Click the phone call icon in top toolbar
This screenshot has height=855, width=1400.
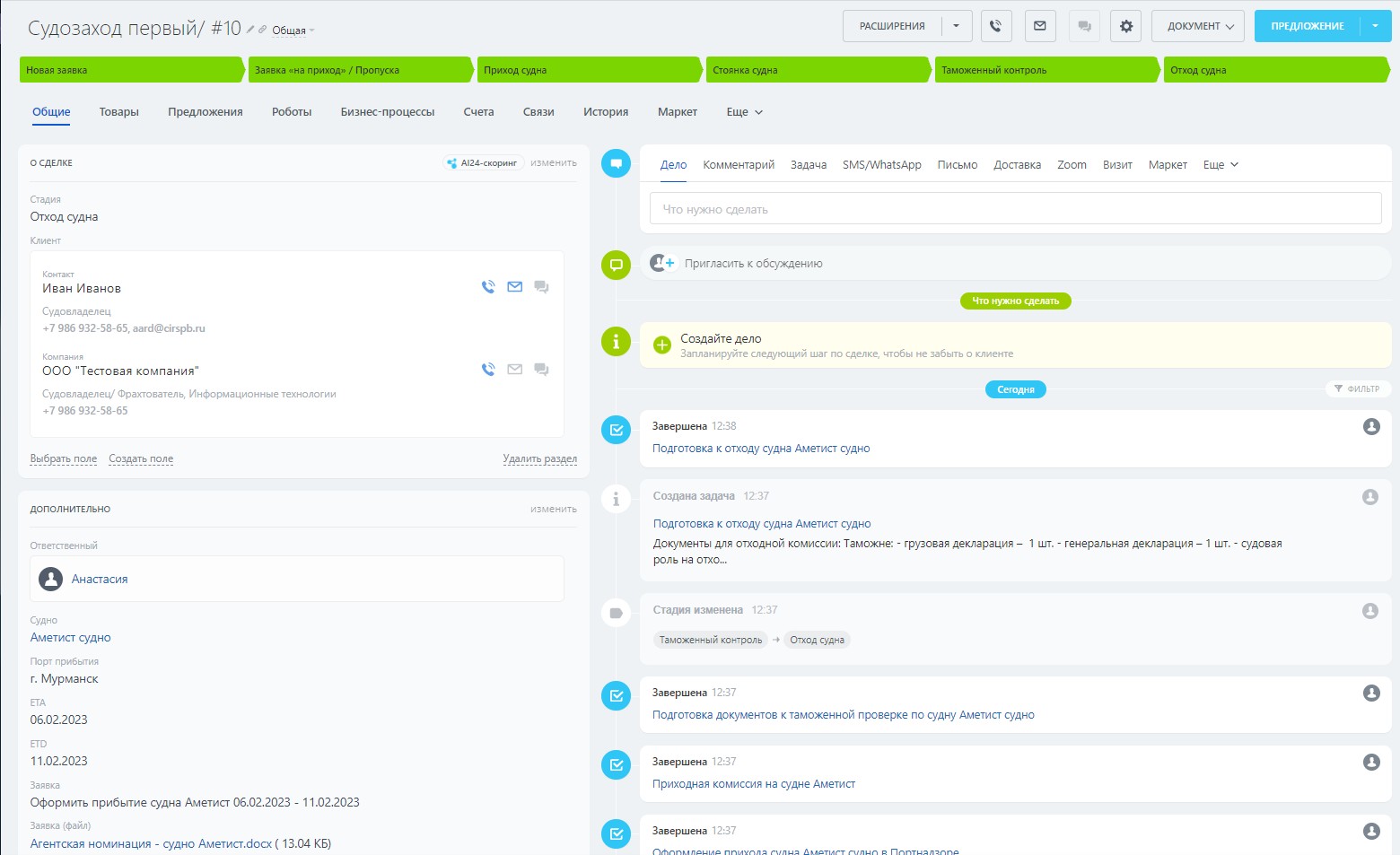click(x=996, y=26)
